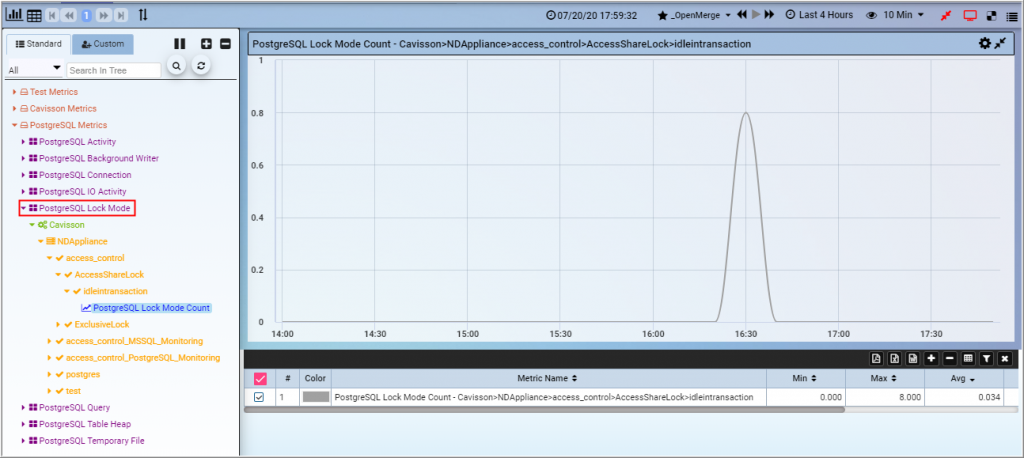
Task: Collapse all tree nodes with minus icon
Action: (225, 44)
